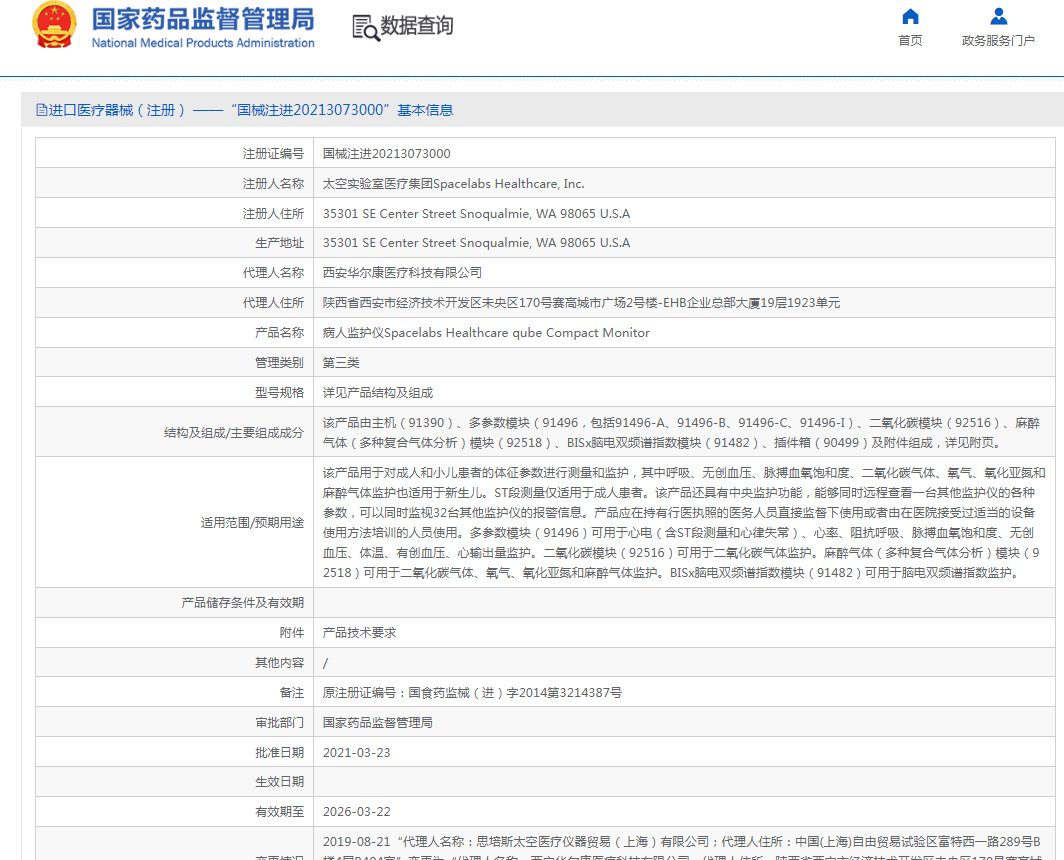Click the 注册人住所 address value
This screenshot has width=1064, height=860.
tap(476, 213)
